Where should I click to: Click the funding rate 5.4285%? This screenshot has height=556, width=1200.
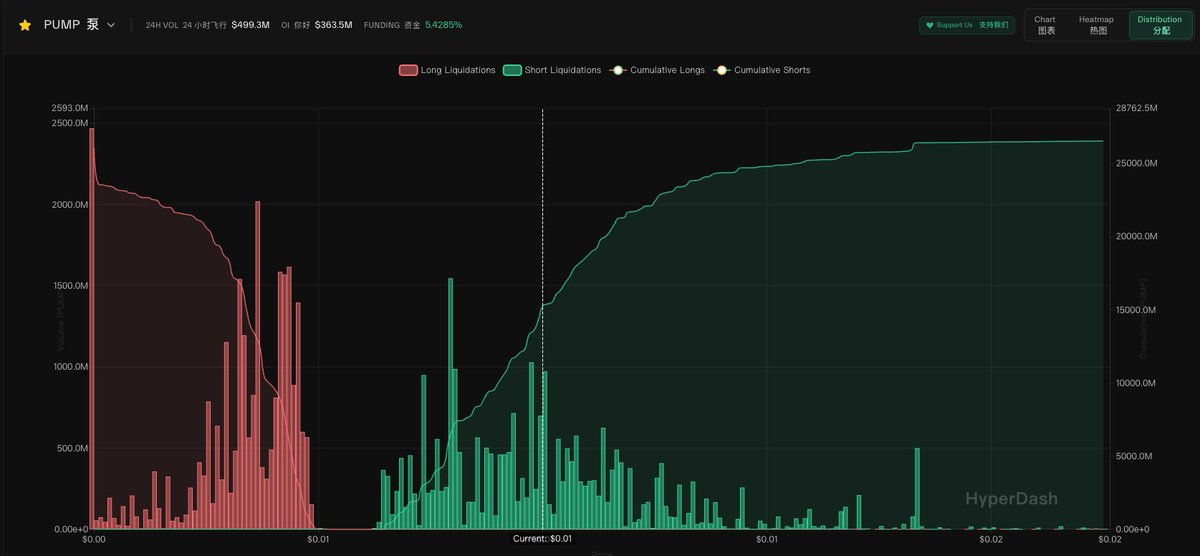click(x=443, y=25)
